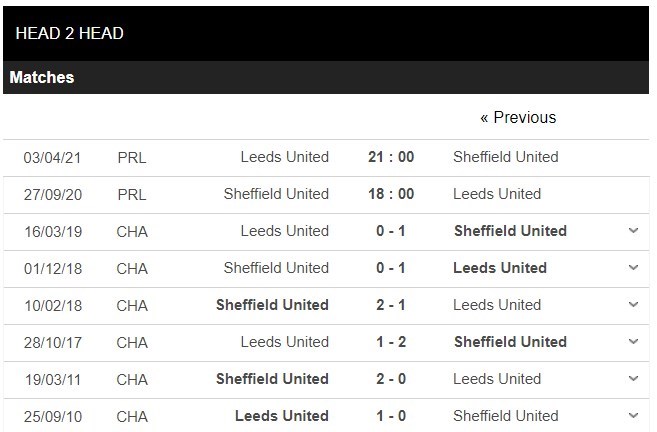Expand the 25/09/10 match row chevron
Image resolution: width=657 pixels, height=432 pixels.
(633, 416)
